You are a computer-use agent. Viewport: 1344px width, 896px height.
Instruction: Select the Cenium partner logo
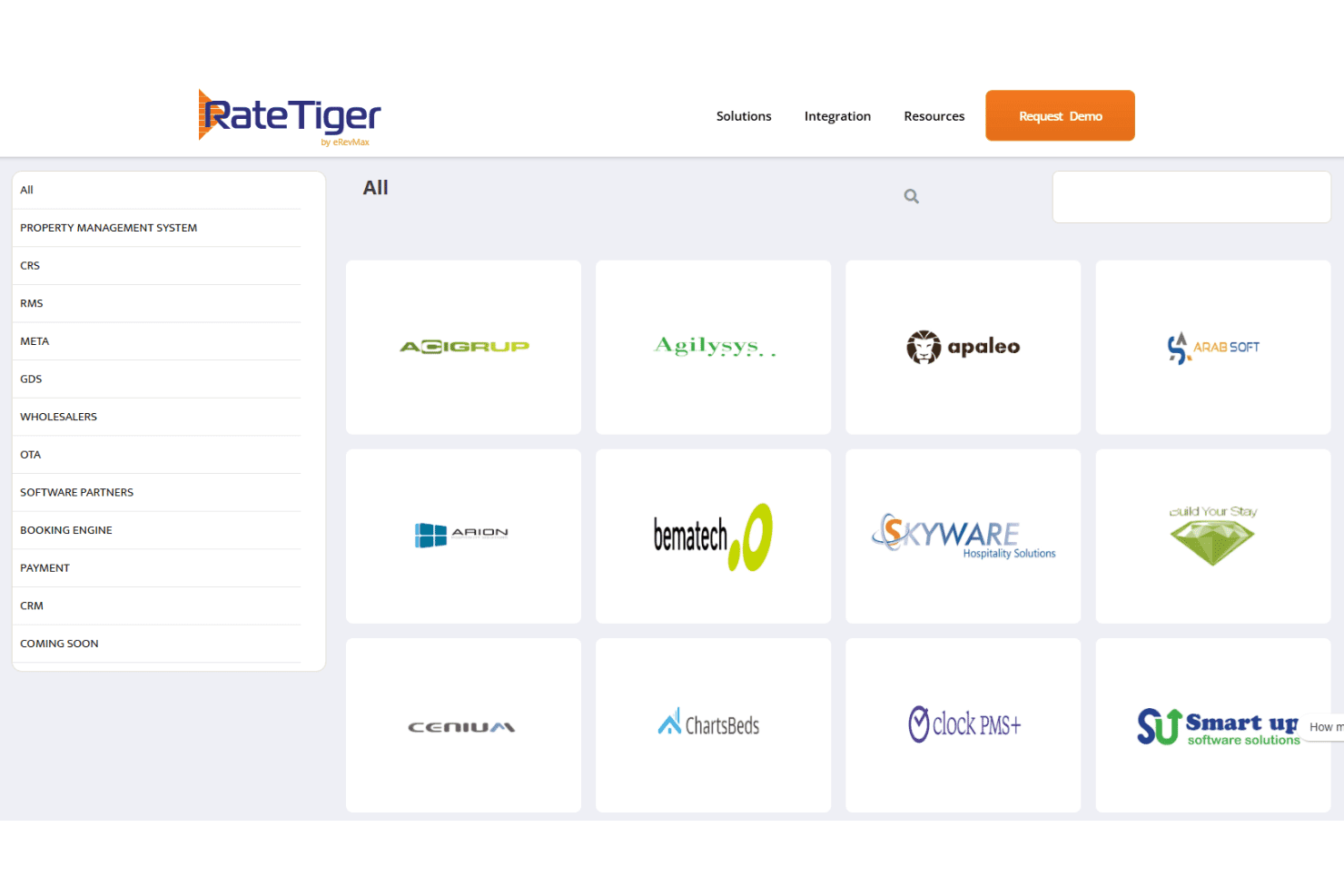tap(461, 726)
